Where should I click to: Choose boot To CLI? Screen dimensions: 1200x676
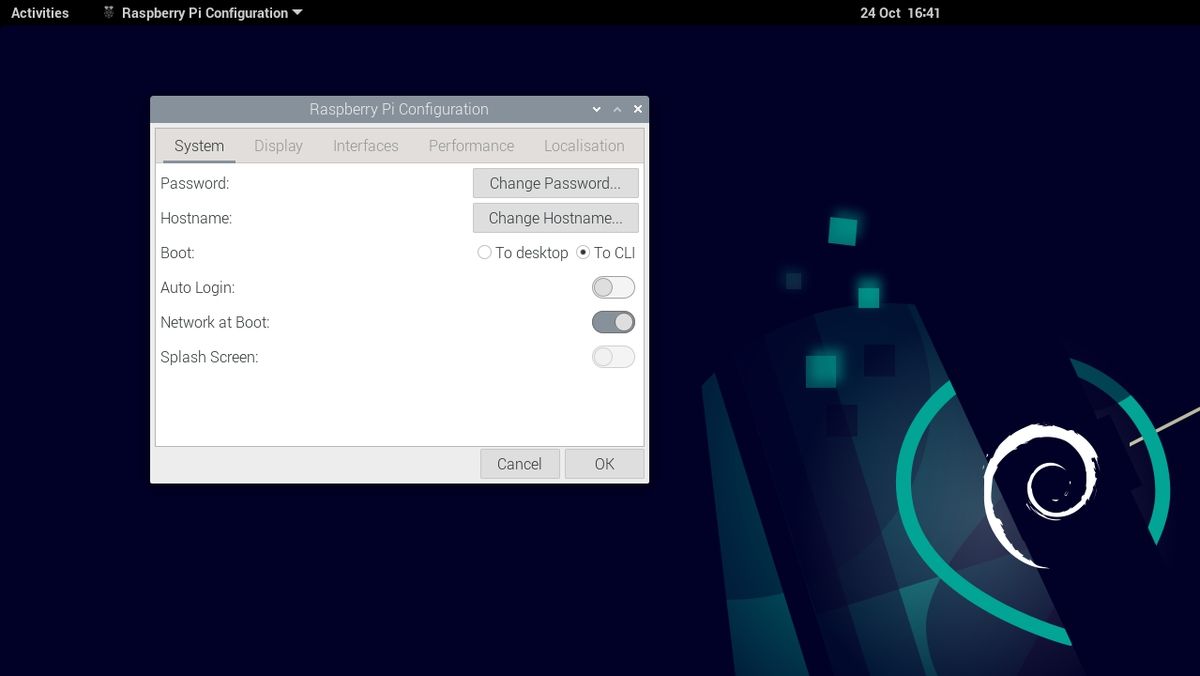pos(582,252)
